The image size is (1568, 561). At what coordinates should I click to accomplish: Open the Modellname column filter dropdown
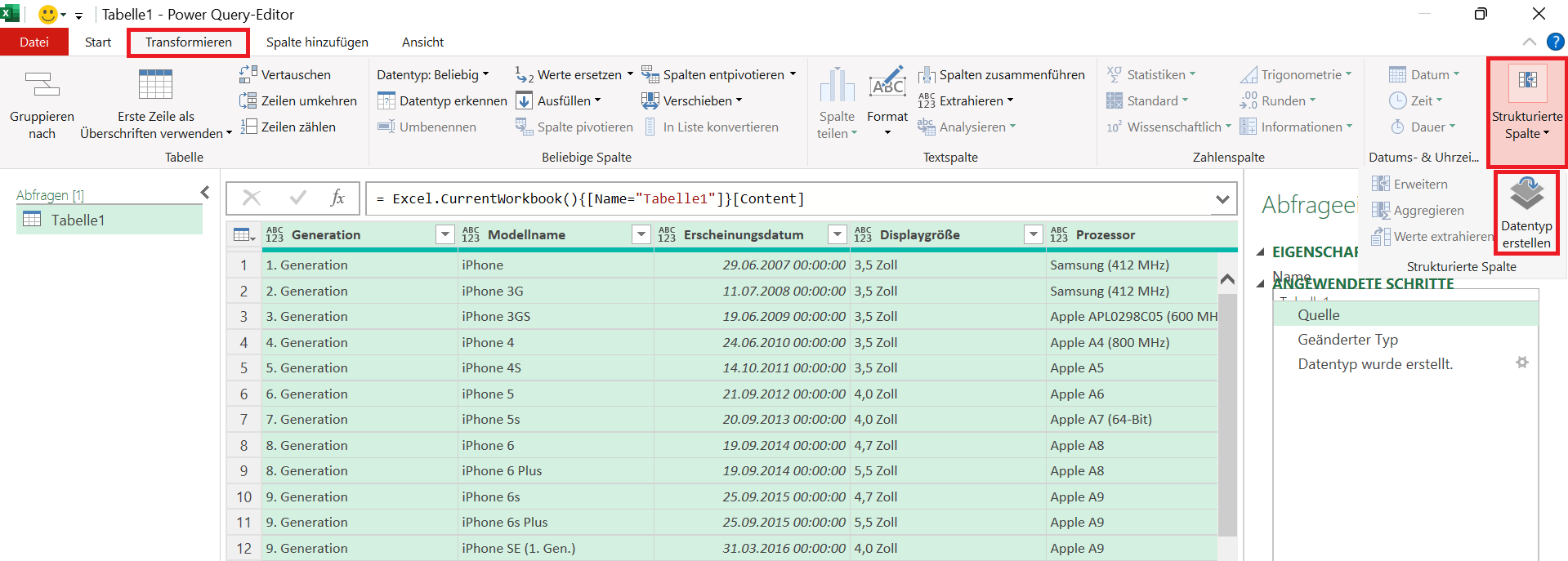click(641, 235)
